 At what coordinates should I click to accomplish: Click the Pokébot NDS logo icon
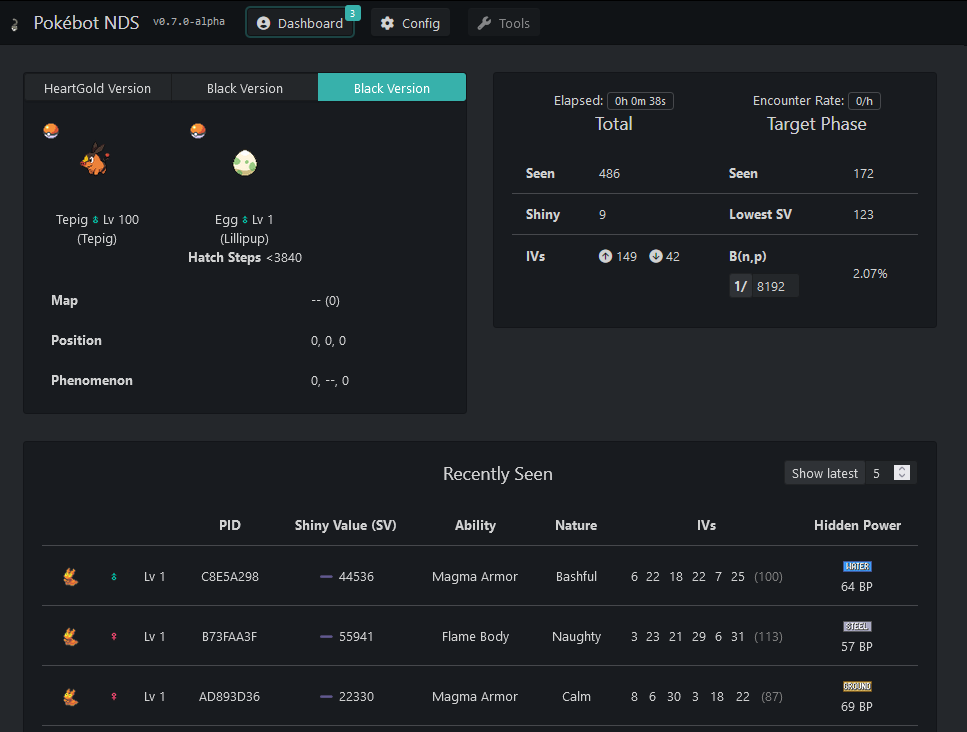pos(15,25)
